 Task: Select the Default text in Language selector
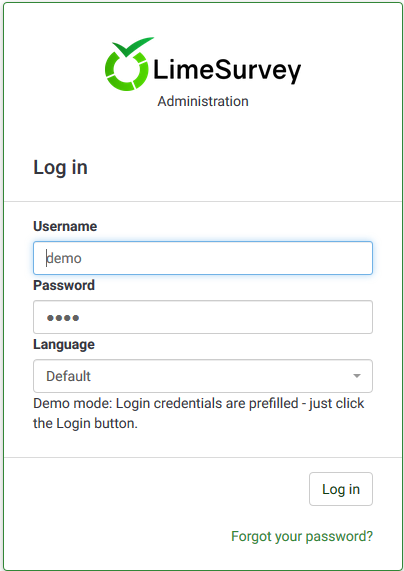(x=68, y=376)
